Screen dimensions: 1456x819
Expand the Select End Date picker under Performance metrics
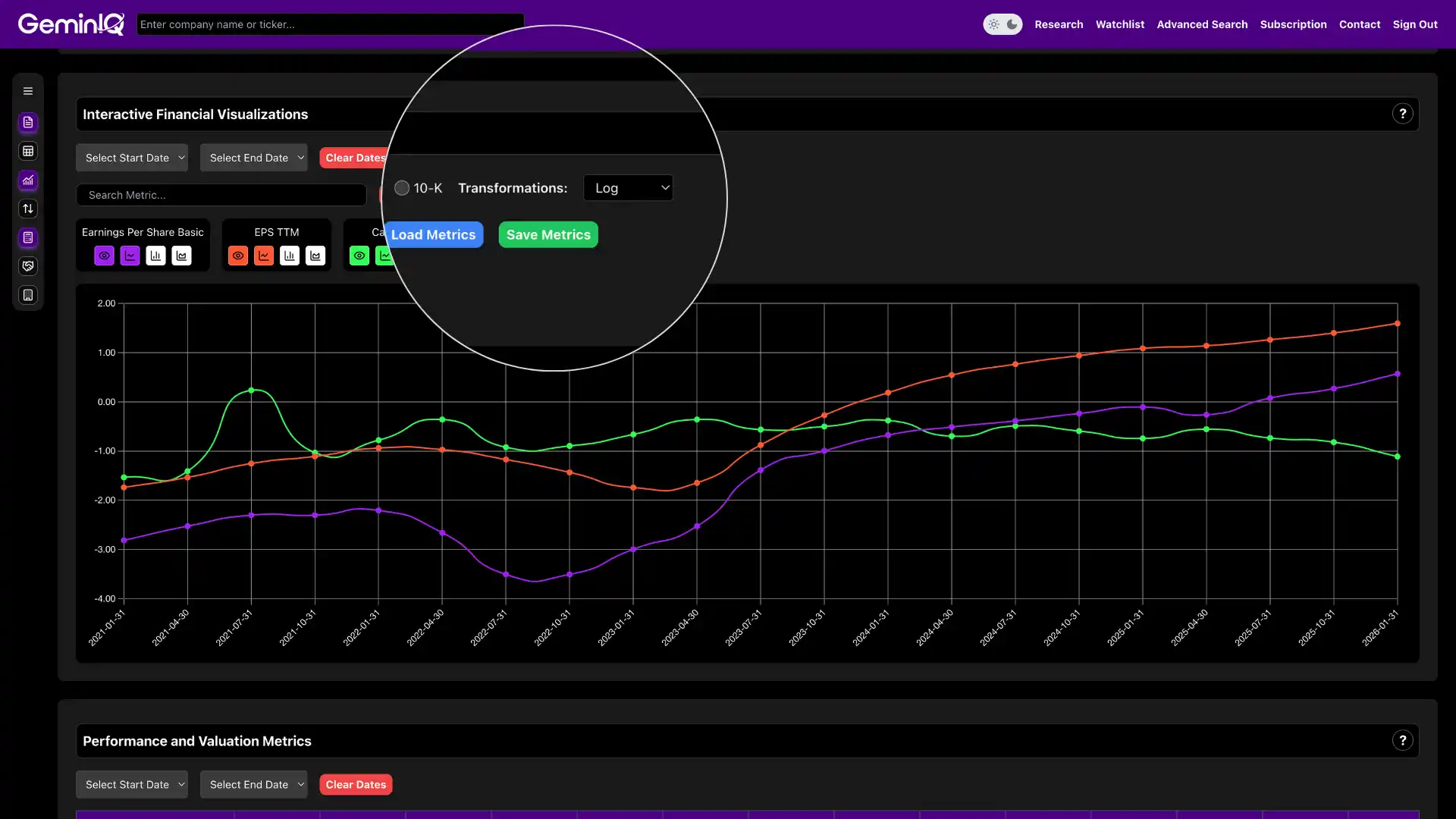pos(253,784)
